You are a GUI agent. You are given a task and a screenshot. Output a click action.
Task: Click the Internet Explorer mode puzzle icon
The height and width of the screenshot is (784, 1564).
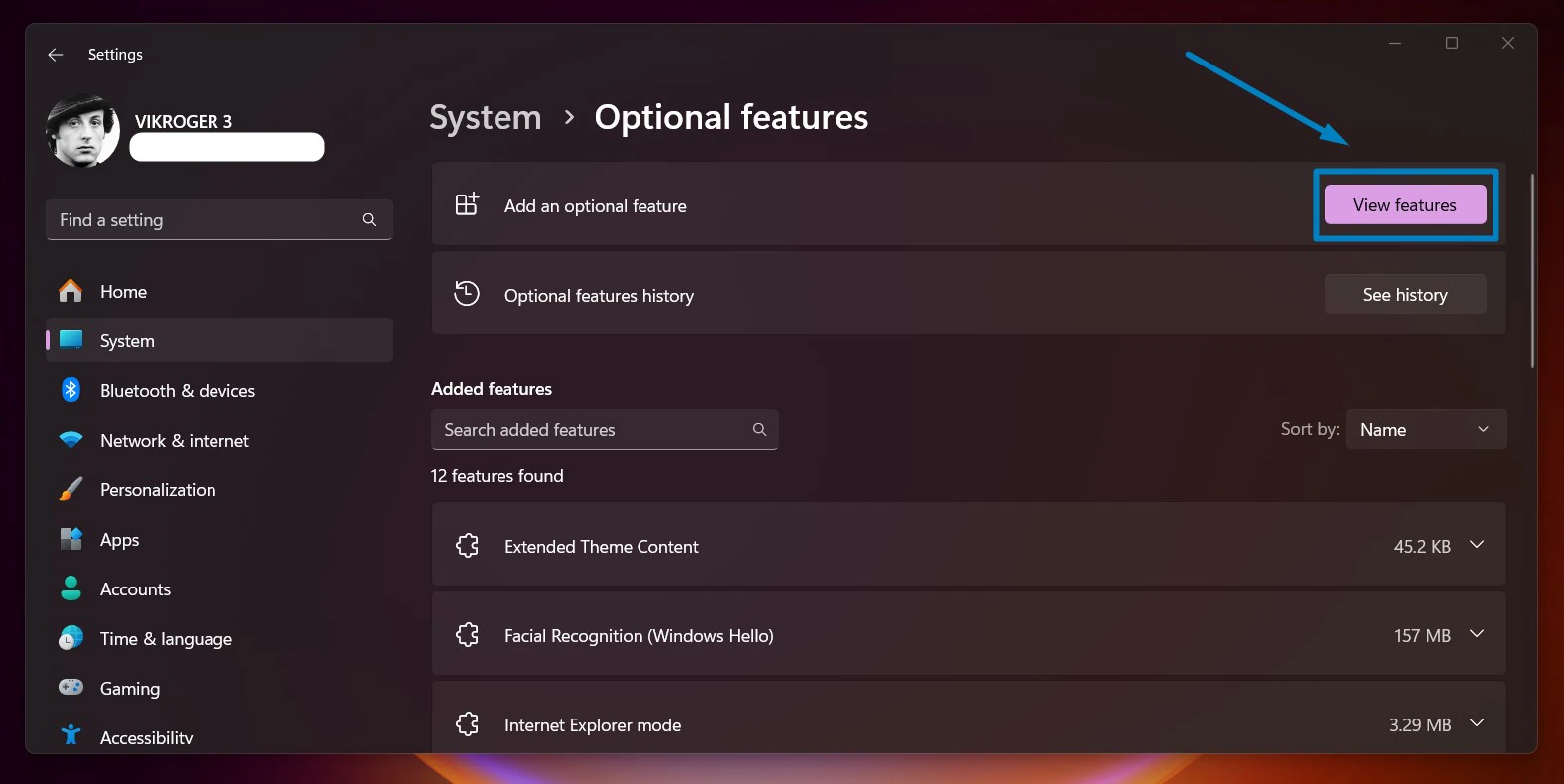467,723
